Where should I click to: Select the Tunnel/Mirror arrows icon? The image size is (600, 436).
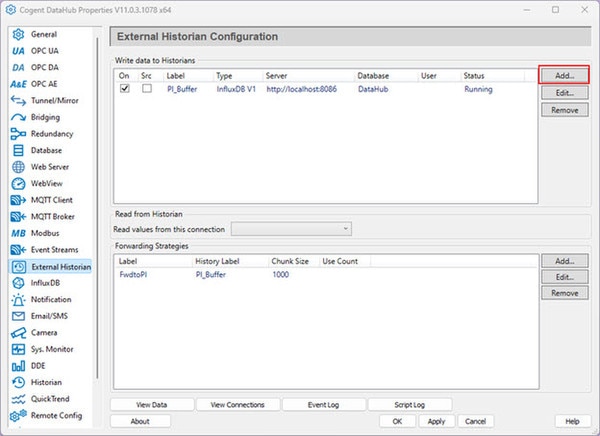click(x=18, y=101)
